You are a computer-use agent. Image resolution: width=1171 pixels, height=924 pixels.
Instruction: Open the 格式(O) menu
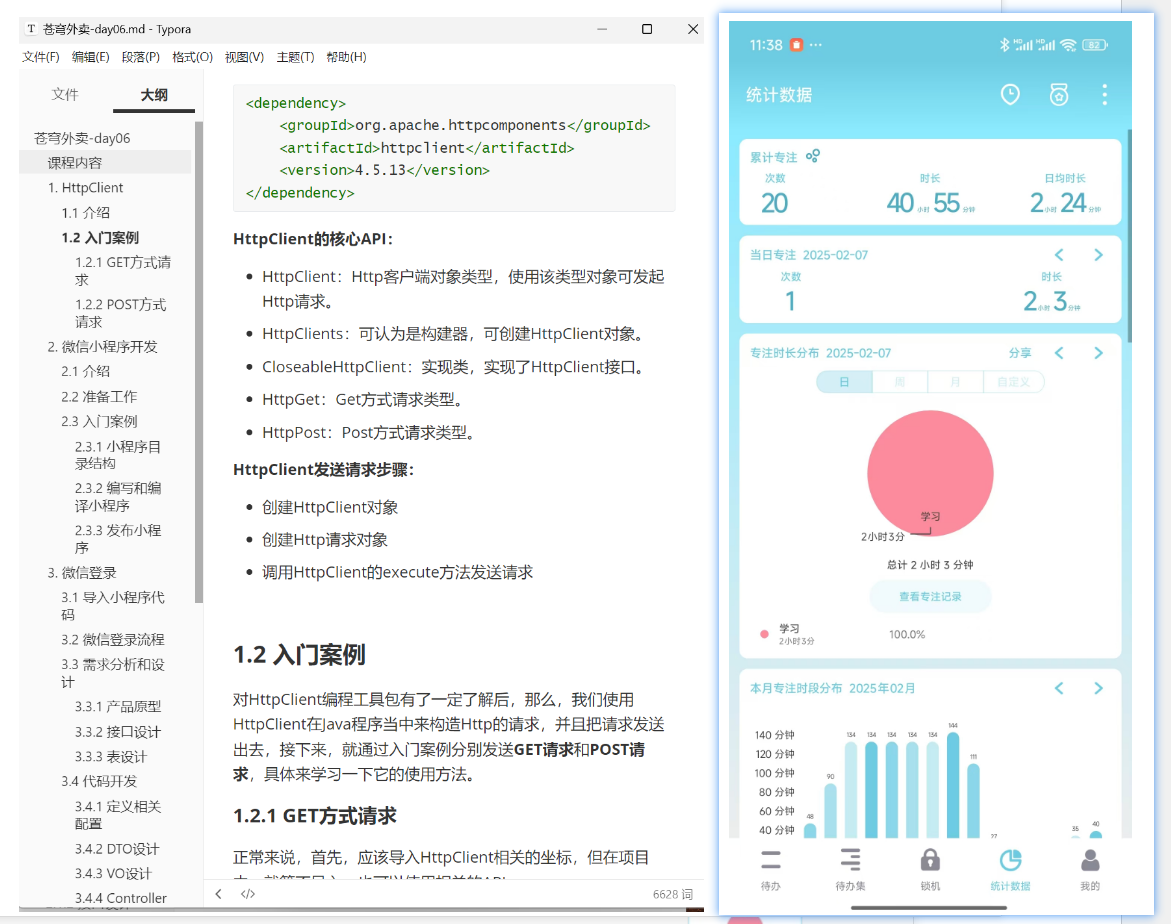point(192,57)
